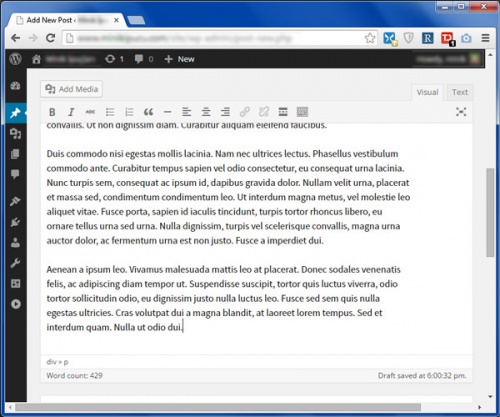The height and width of the screenshot is (417, 500).
Task: Insert a numbered list
Action: (129, 112)
